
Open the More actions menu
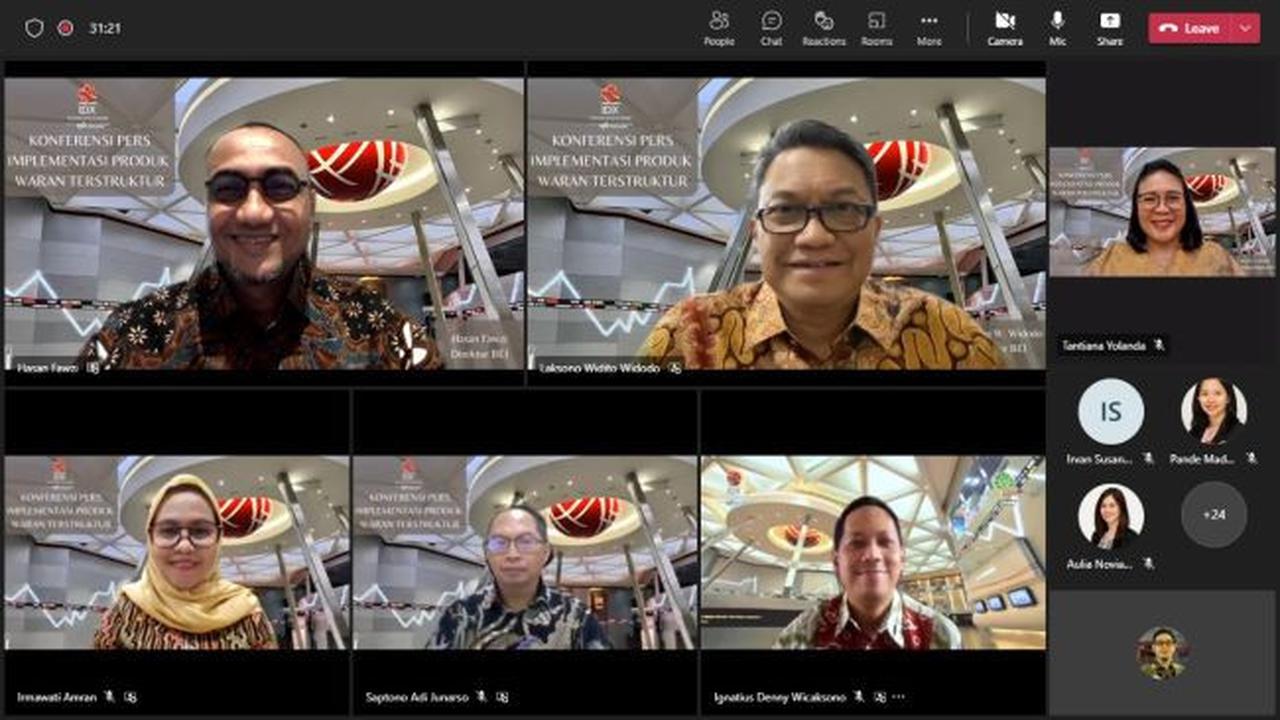[x=929, y=27]
